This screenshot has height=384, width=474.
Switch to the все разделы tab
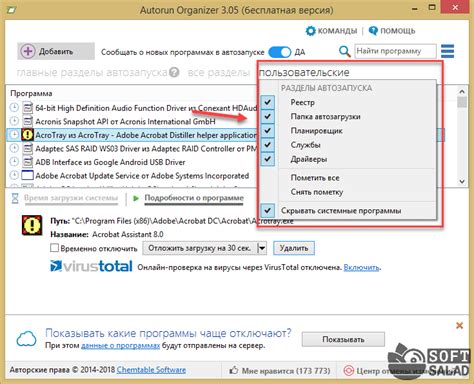tap(219, 72)
